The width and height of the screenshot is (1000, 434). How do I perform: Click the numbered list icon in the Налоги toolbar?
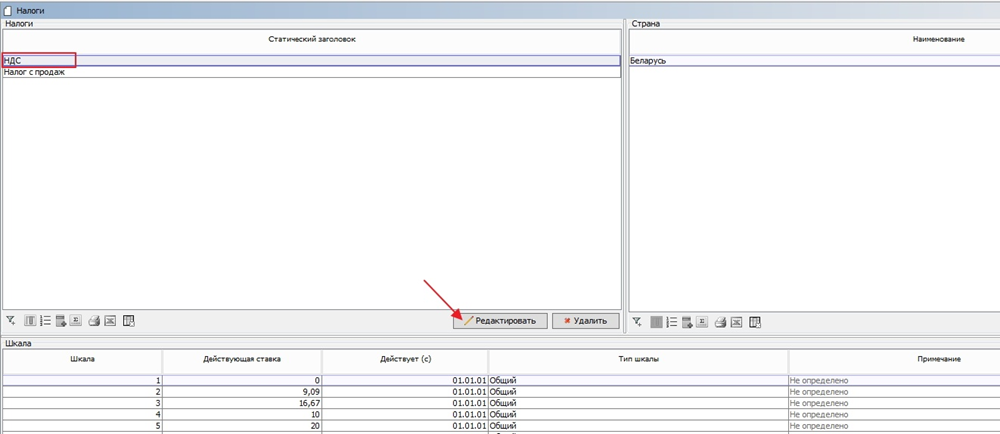pyautogui.click(x=45, y=321)
